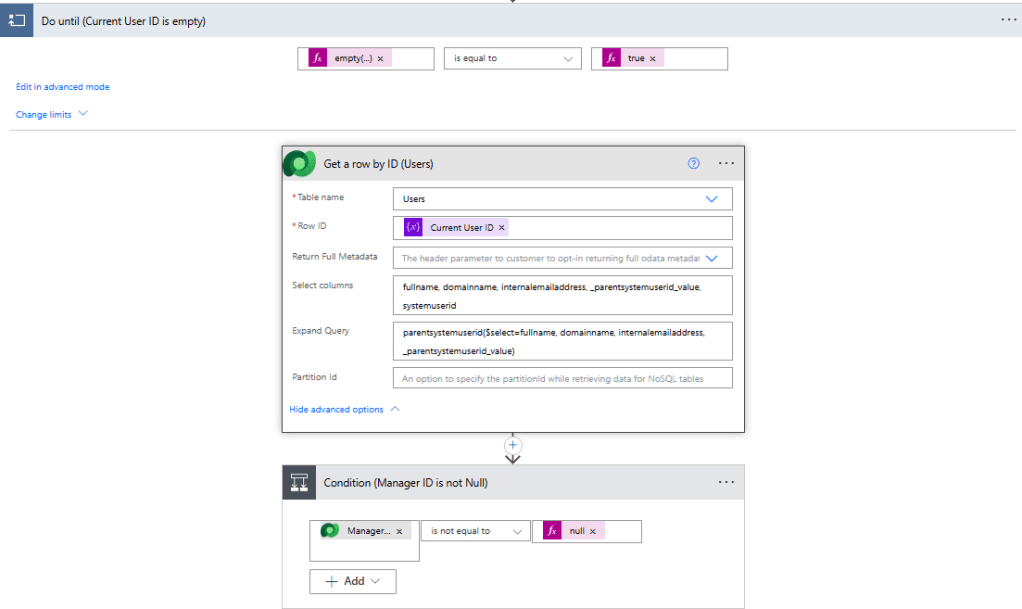The image size is (1022, 609).
Task: Remove the true expression token
Action: (652, 59)
